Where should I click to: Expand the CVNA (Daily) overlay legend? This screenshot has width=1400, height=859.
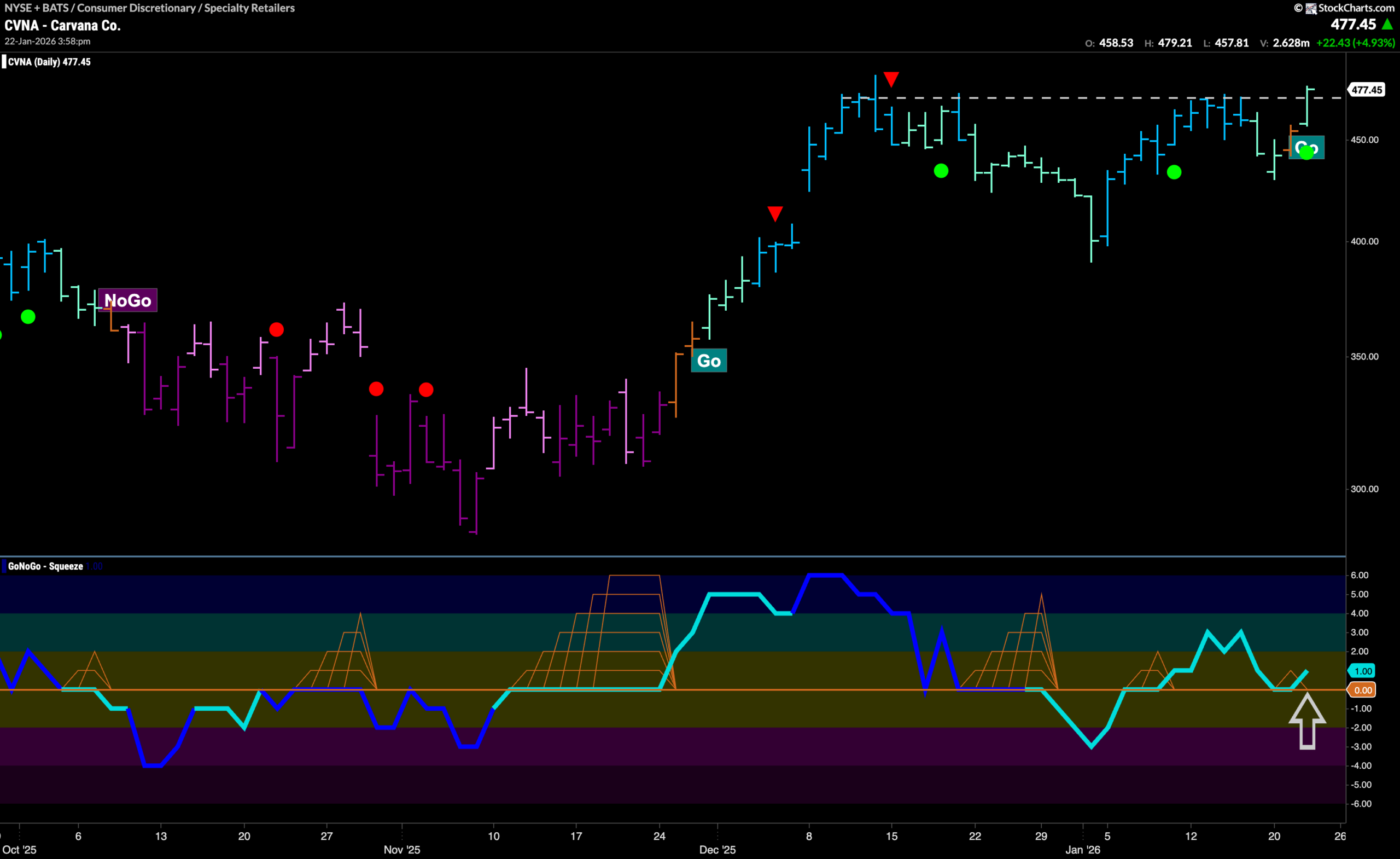click(48, 61)
